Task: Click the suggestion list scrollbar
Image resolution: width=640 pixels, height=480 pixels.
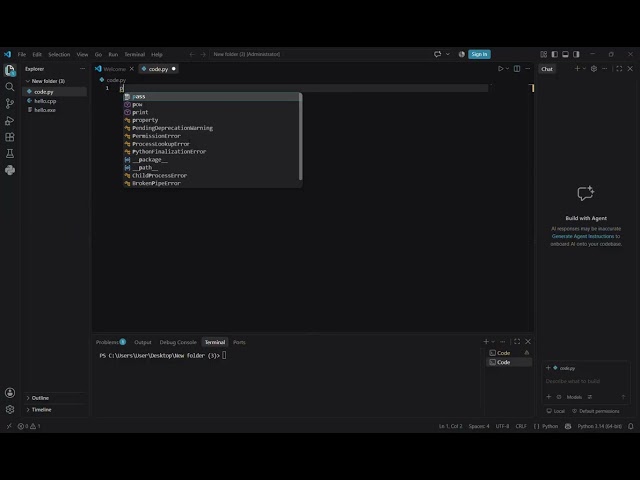Action: tap(300, 137)
